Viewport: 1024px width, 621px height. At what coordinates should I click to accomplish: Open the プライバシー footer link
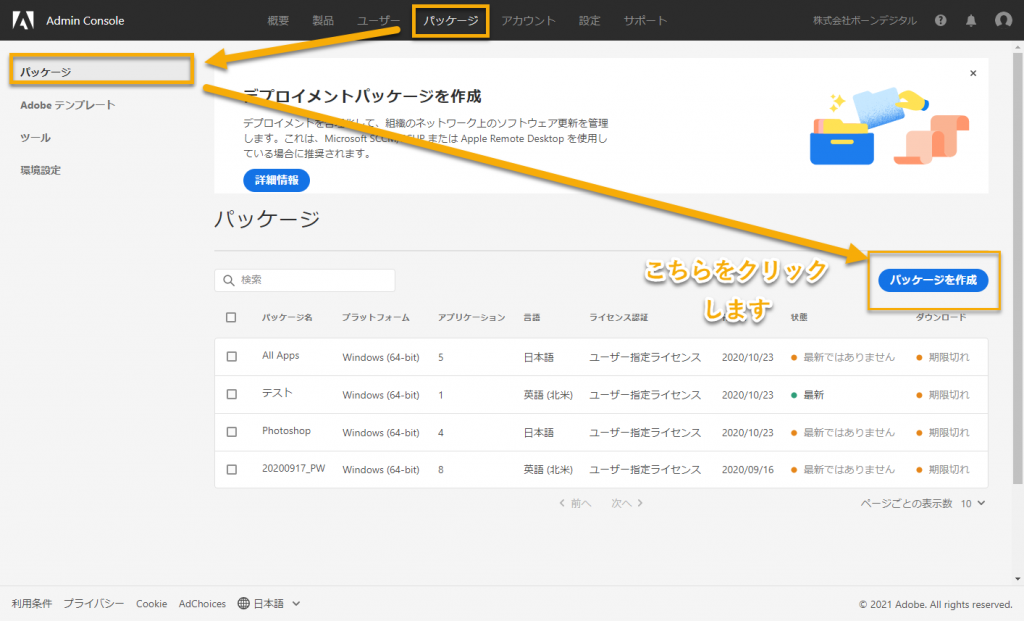click(94, 603)
